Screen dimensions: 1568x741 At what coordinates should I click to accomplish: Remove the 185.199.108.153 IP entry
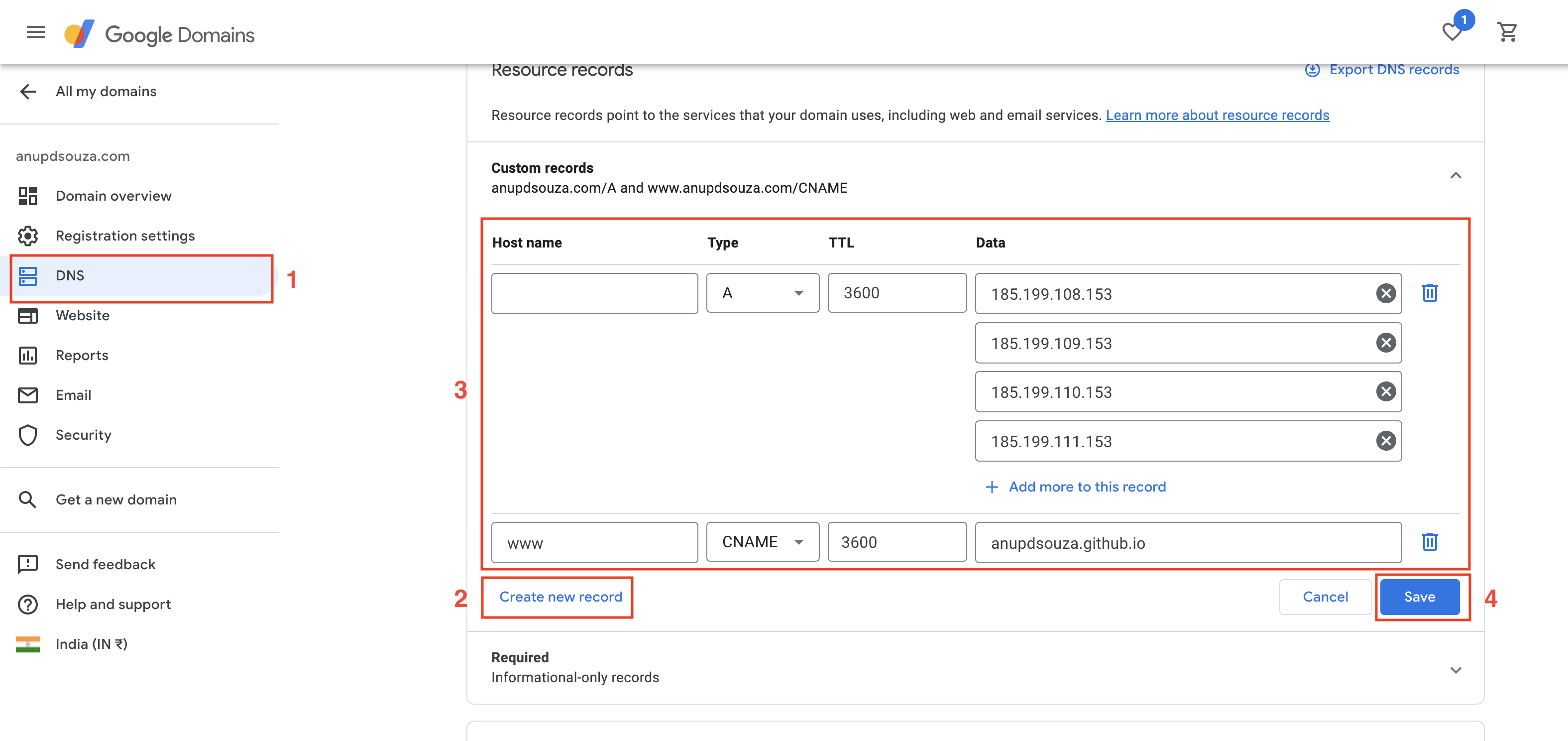click(x=1385, y=293)
